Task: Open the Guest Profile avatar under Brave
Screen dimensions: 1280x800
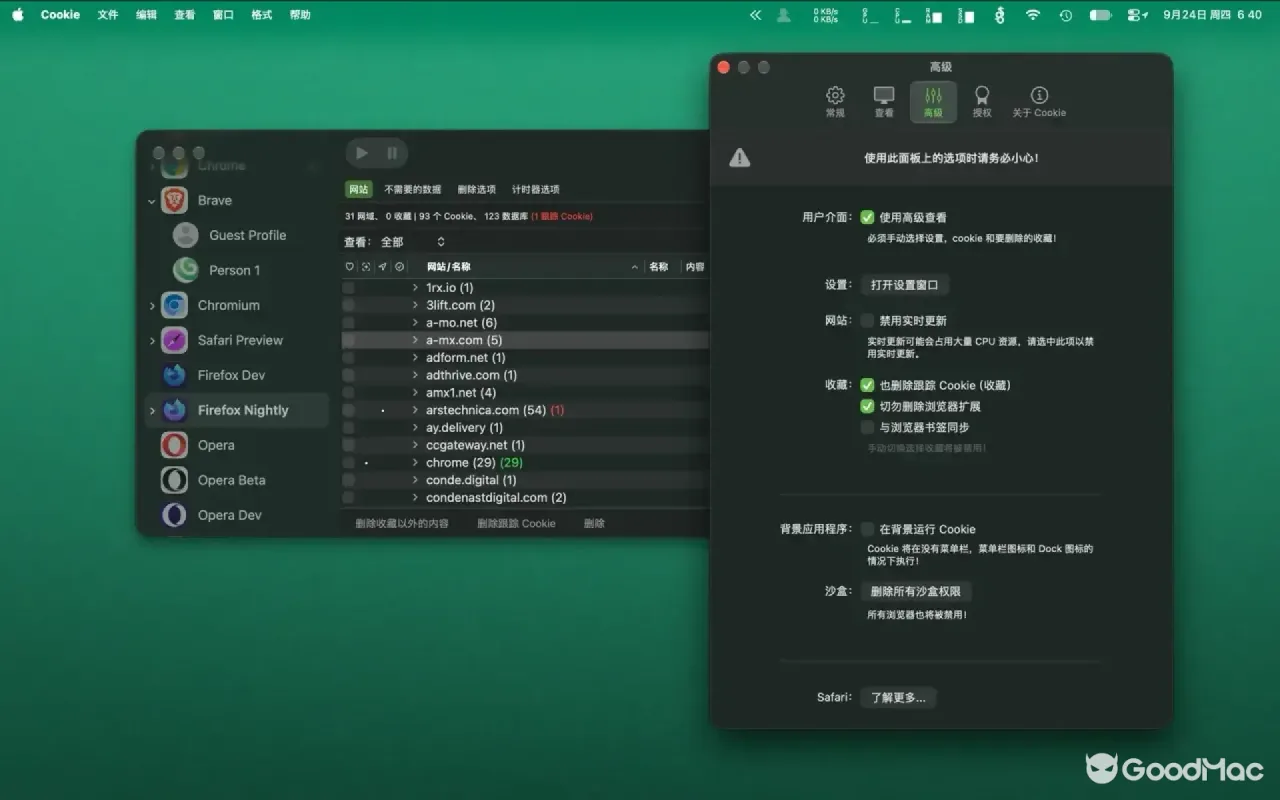Action: (185, 235)
